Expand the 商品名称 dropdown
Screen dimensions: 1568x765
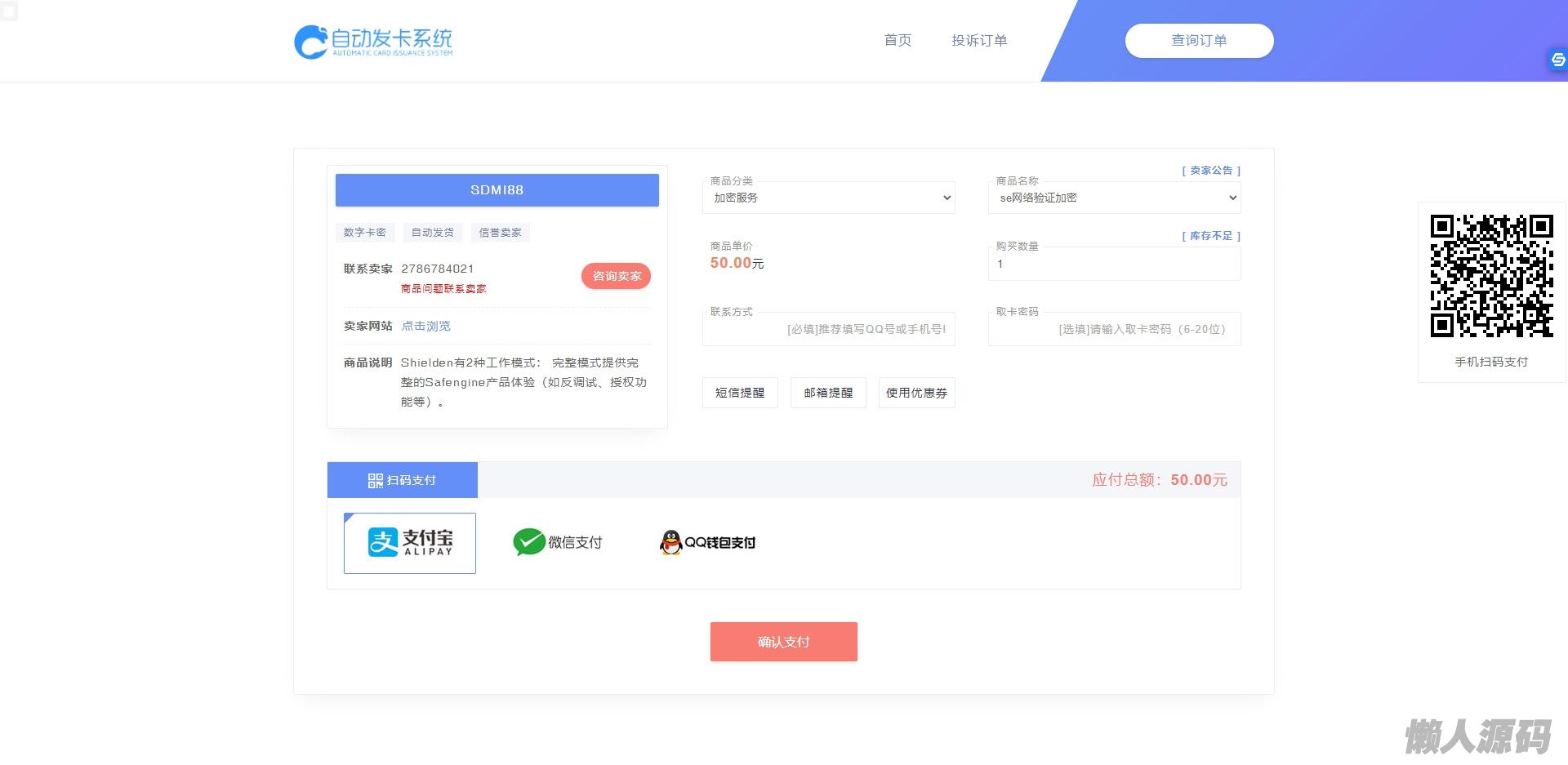tap(1114, 198)
